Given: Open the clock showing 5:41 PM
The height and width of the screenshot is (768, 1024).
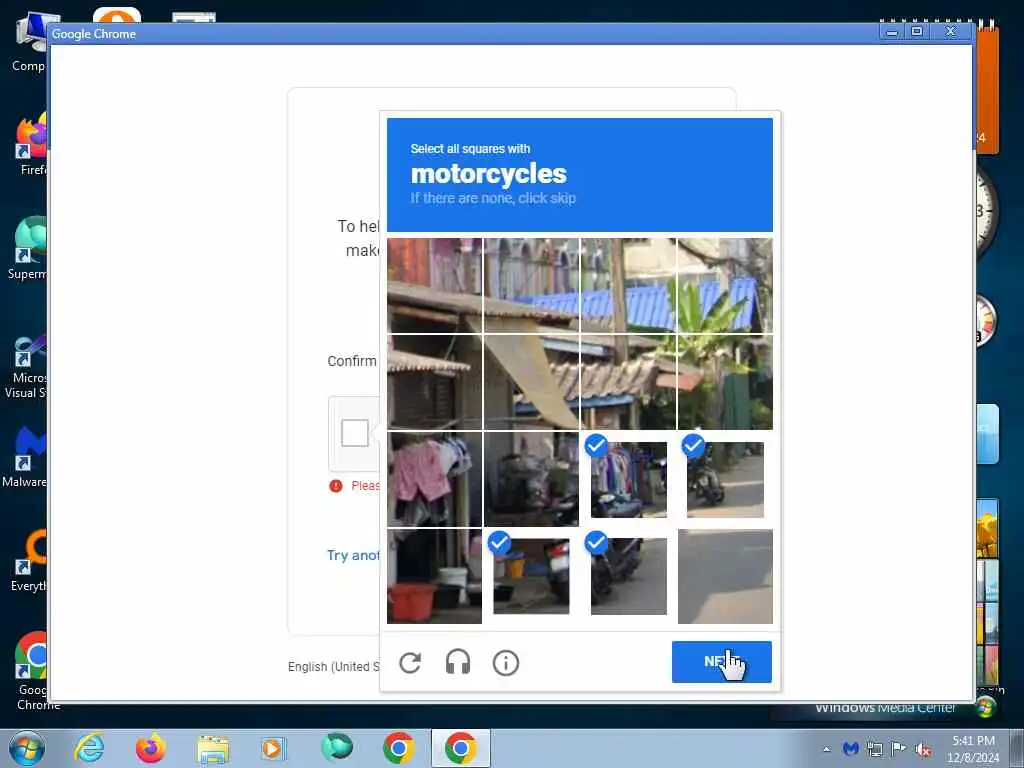Looking at the screenshot, I should point(973,748).
